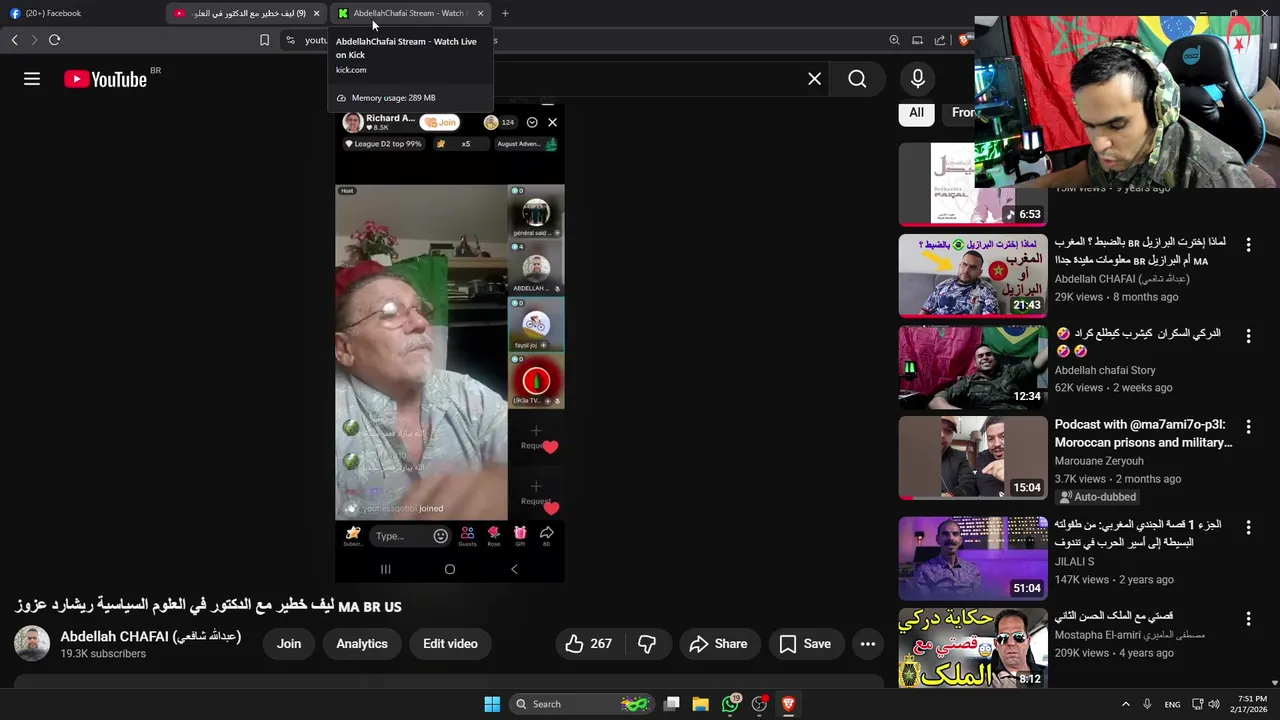Switch to the Facebook tab
The image size is (1280, 720).
(82, 13)
